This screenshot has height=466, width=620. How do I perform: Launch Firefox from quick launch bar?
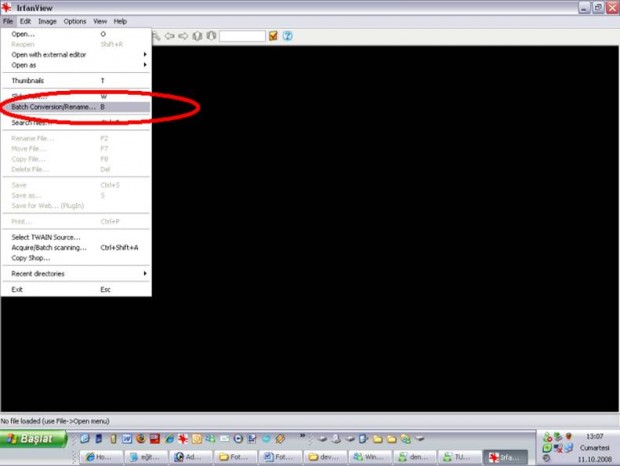point(141,439)
